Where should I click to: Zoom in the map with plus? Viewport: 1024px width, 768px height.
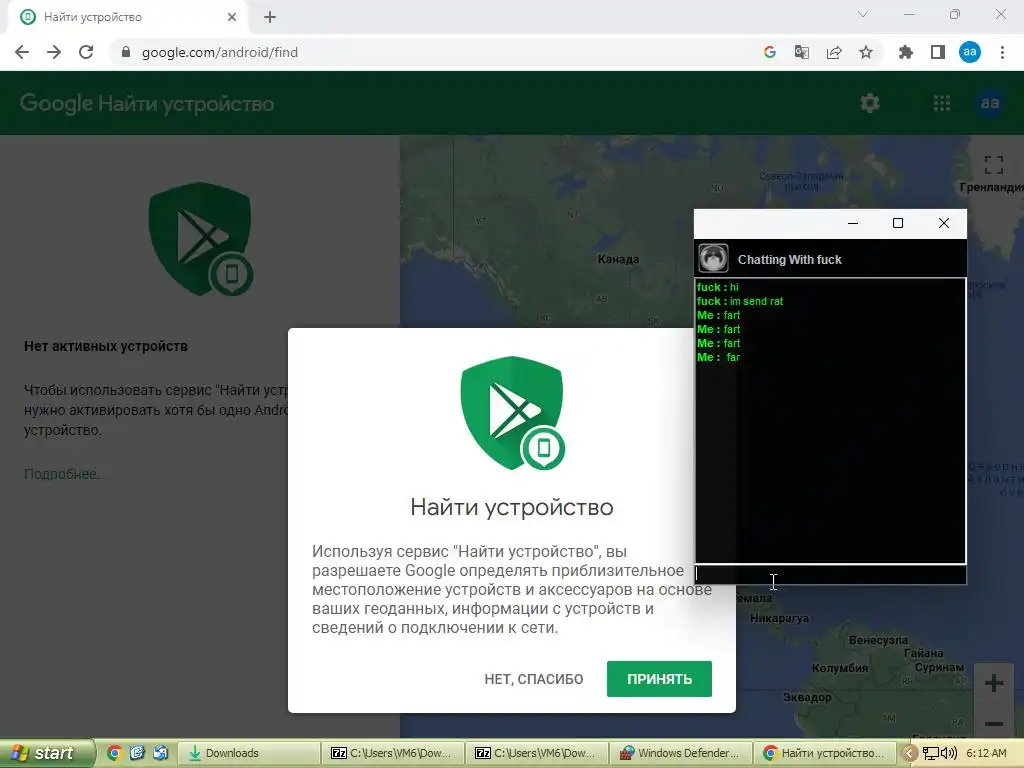click(994, 683)
